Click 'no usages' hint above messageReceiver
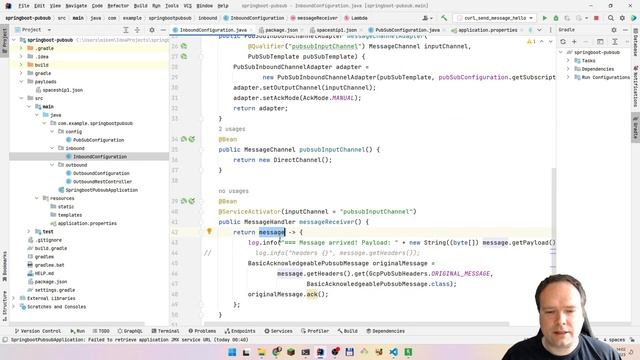The image size is (640, 360). click(233, 191)
